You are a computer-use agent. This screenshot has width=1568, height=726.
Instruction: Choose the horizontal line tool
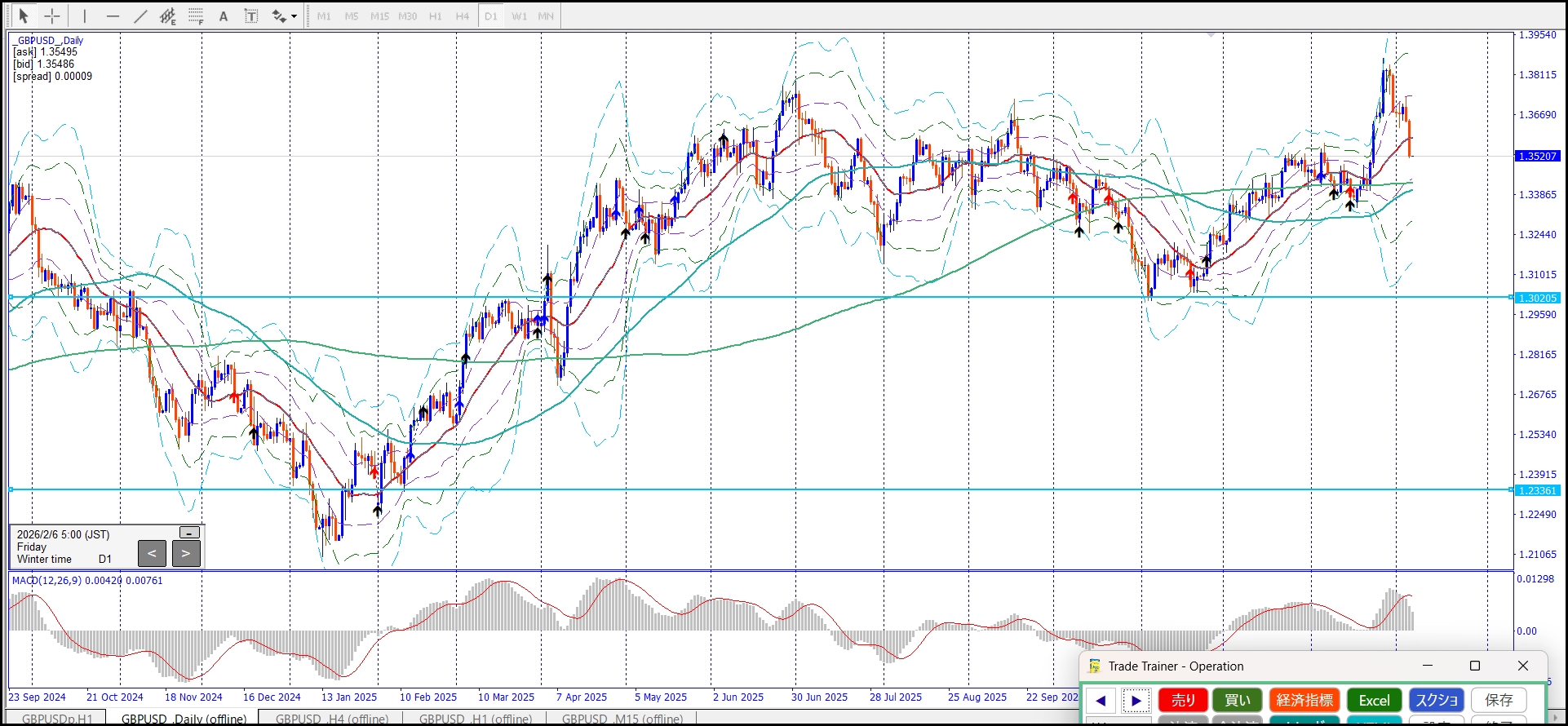coord(113,15)
